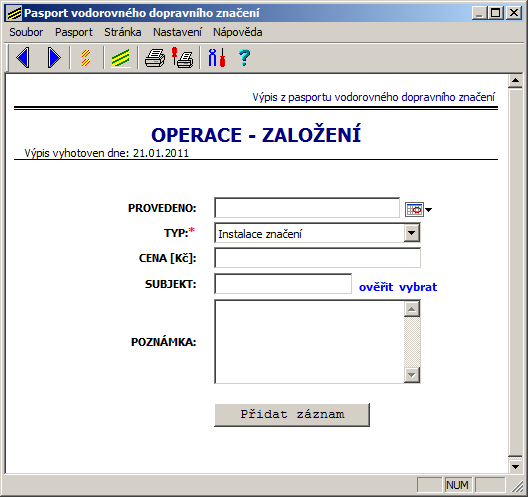
Task: Open print setup with pin-and-printer icon
Action: pos(182,58)
